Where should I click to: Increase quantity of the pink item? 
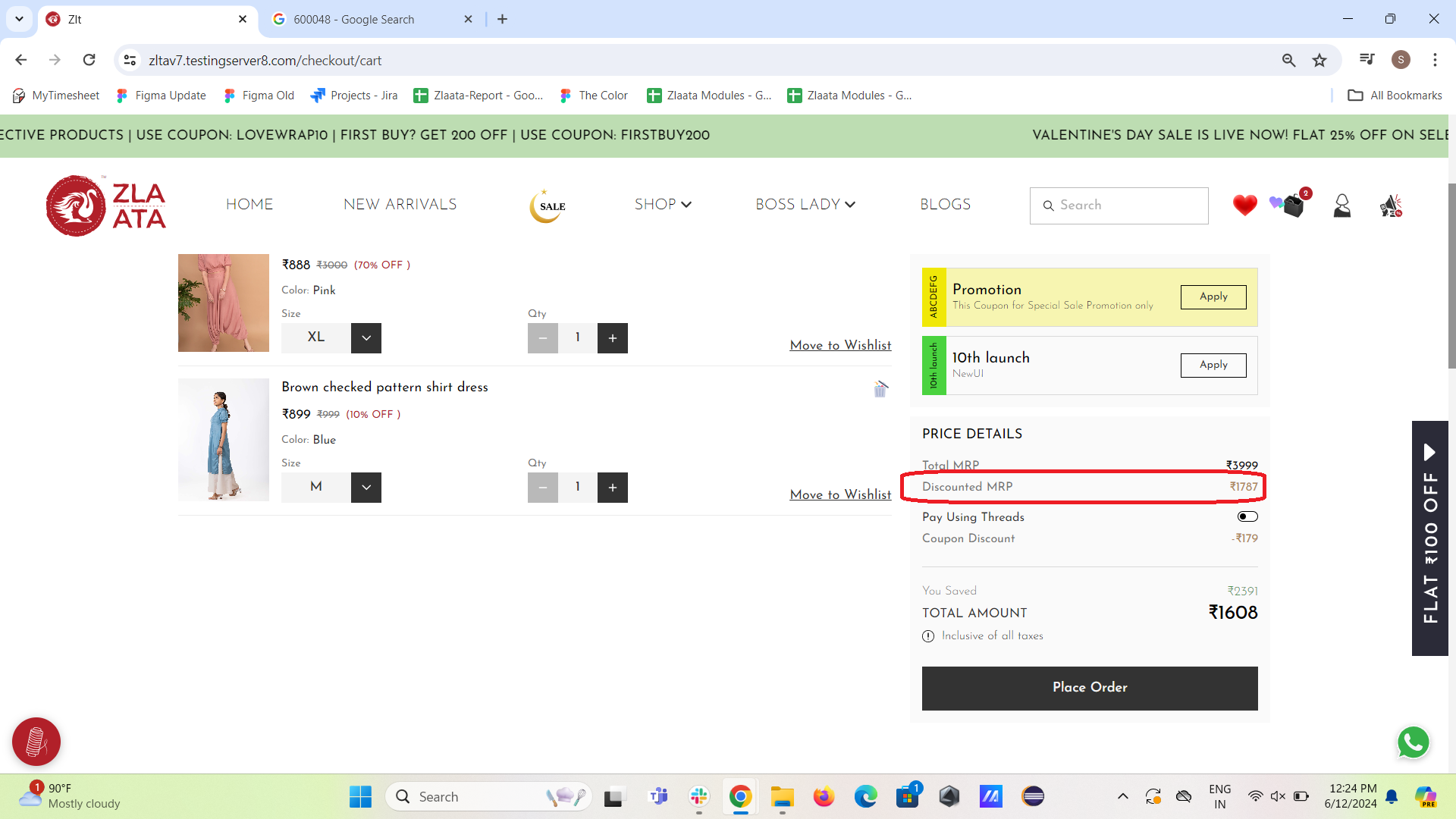point(612,338)
